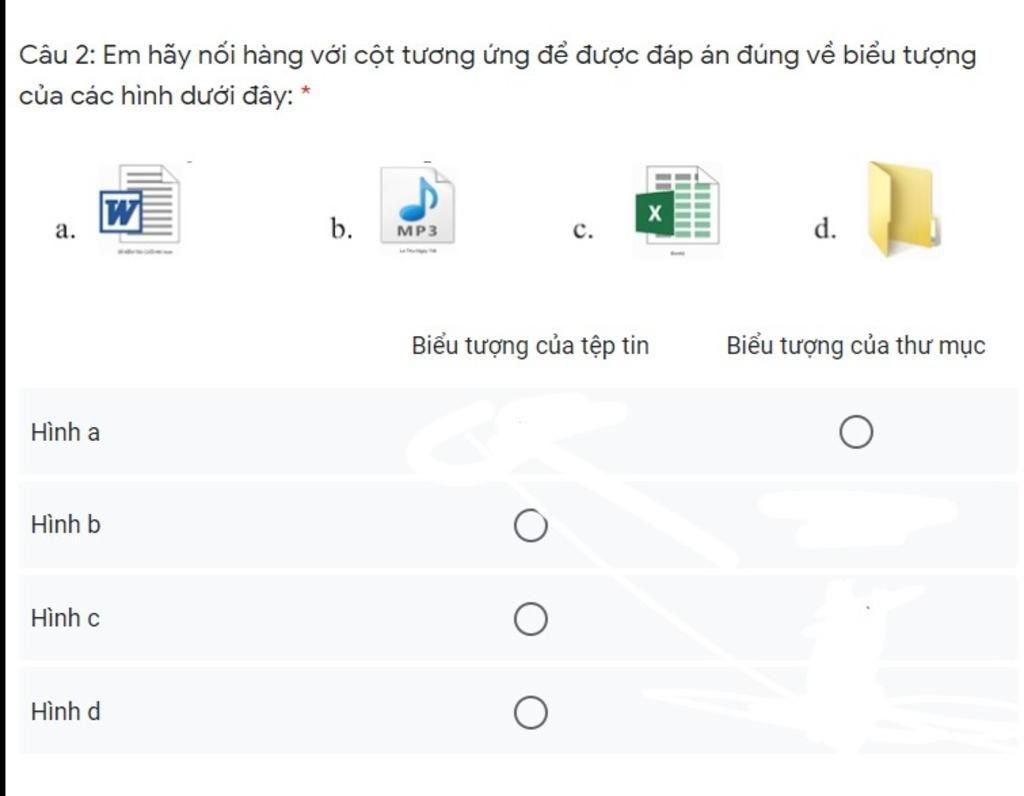Click the yellow folder icon
Image resolution: width=1024 pixels, height=796 pixels.
pyautogui.click(x=902, y=210)
